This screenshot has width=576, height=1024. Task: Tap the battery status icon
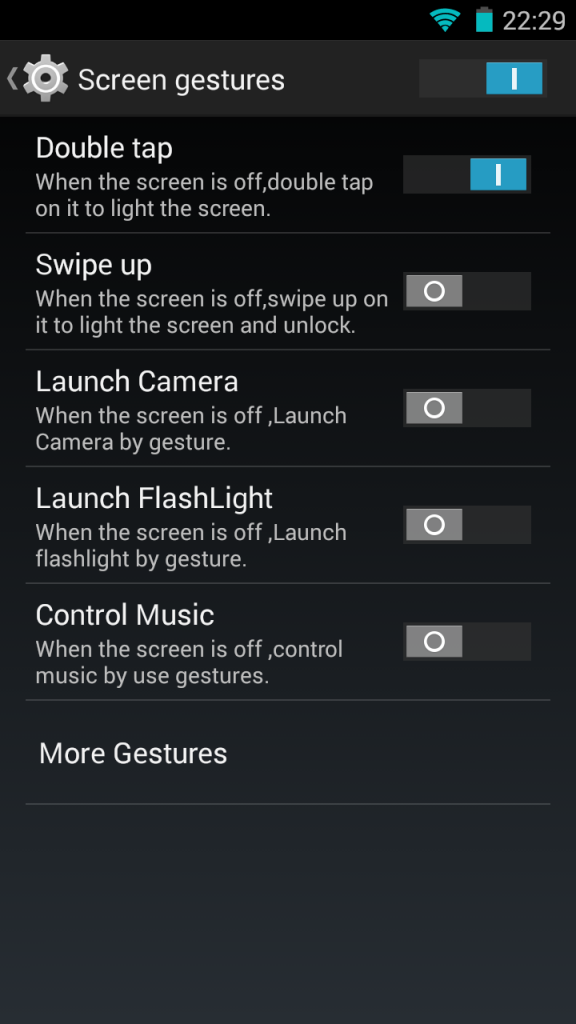484,20
